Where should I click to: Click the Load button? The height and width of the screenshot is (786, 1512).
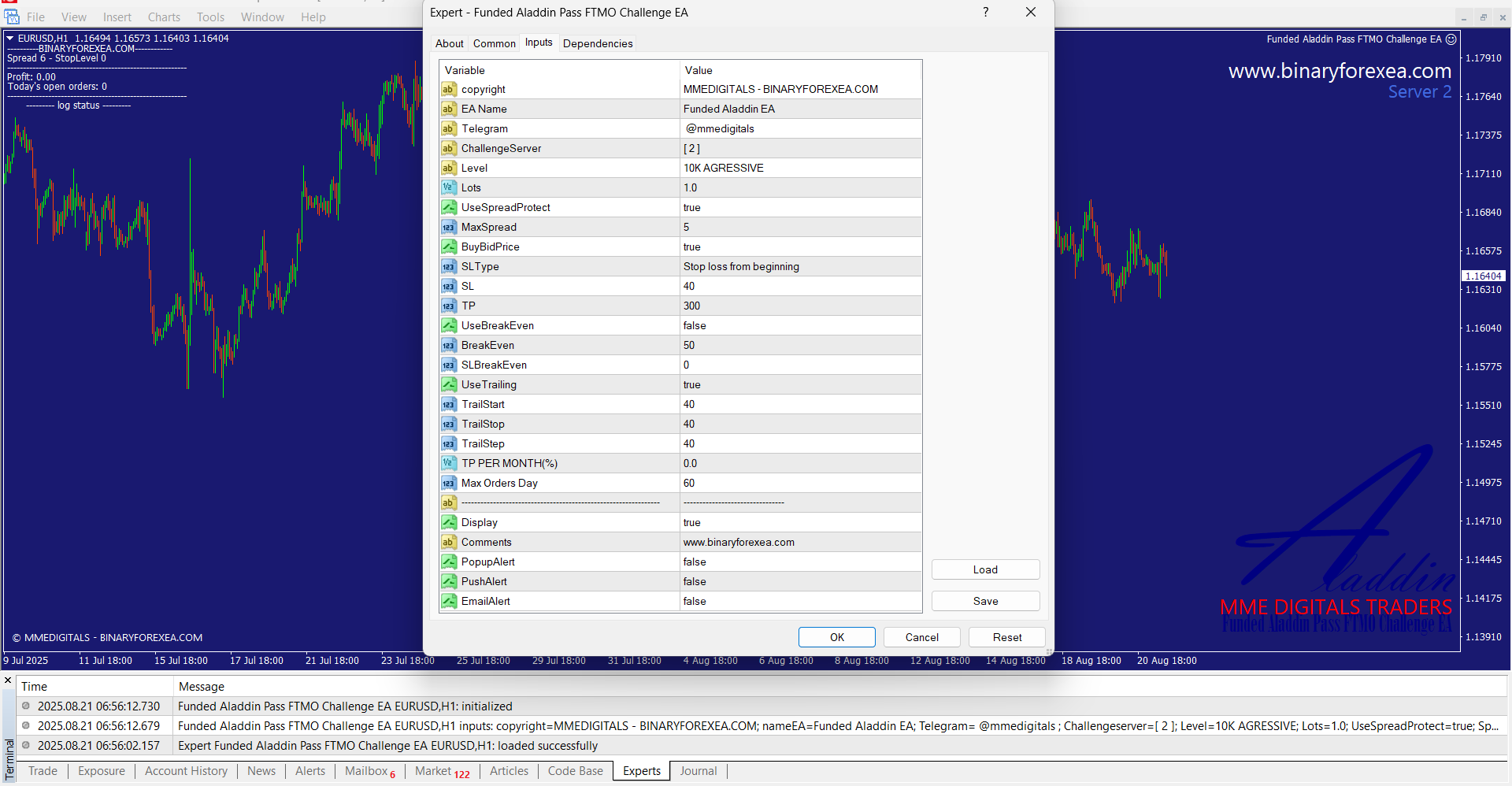pos(985,569)
